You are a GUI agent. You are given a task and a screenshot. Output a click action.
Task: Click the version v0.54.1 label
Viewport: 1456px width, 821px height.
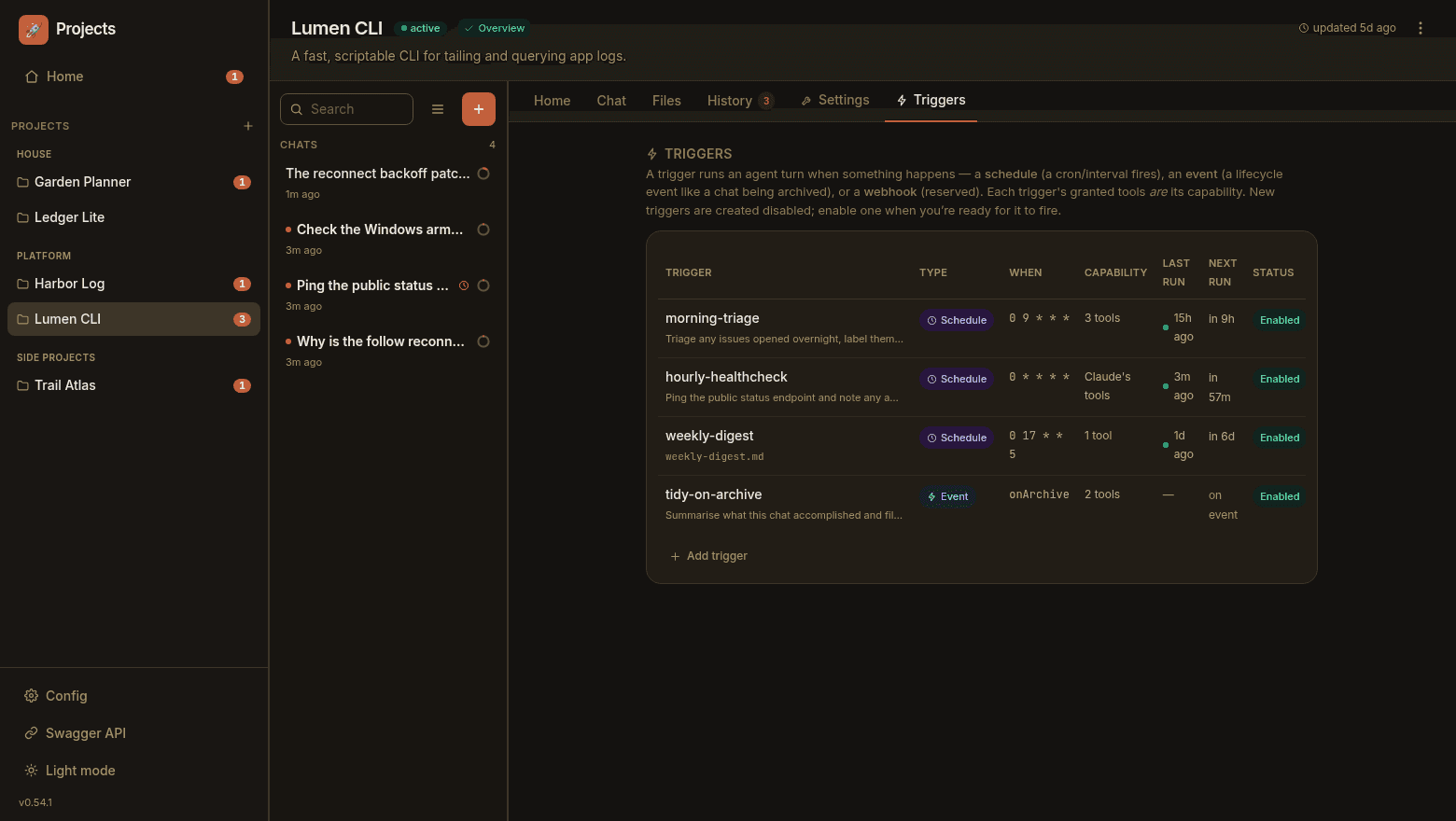click(x=35, y=802)
